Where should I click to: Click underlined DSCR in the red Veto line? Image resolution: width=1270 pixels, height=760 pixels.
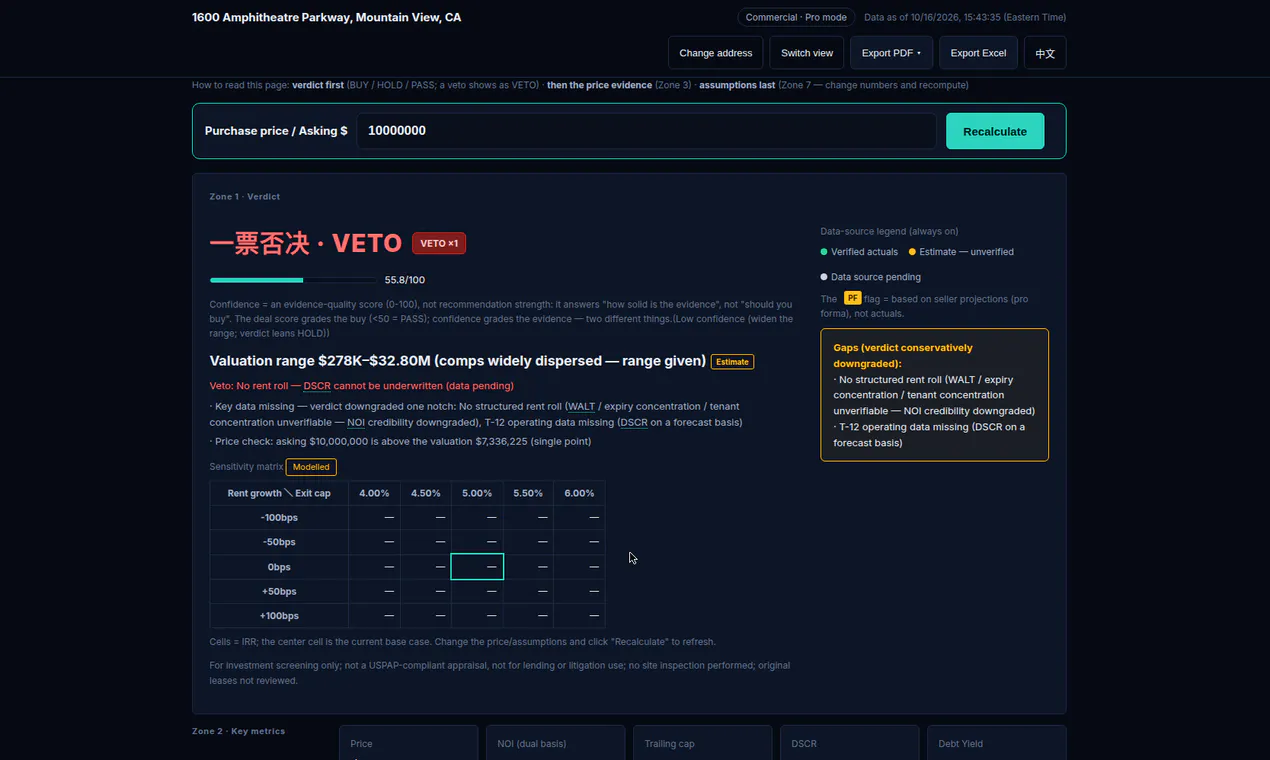[x=317, y=386]
